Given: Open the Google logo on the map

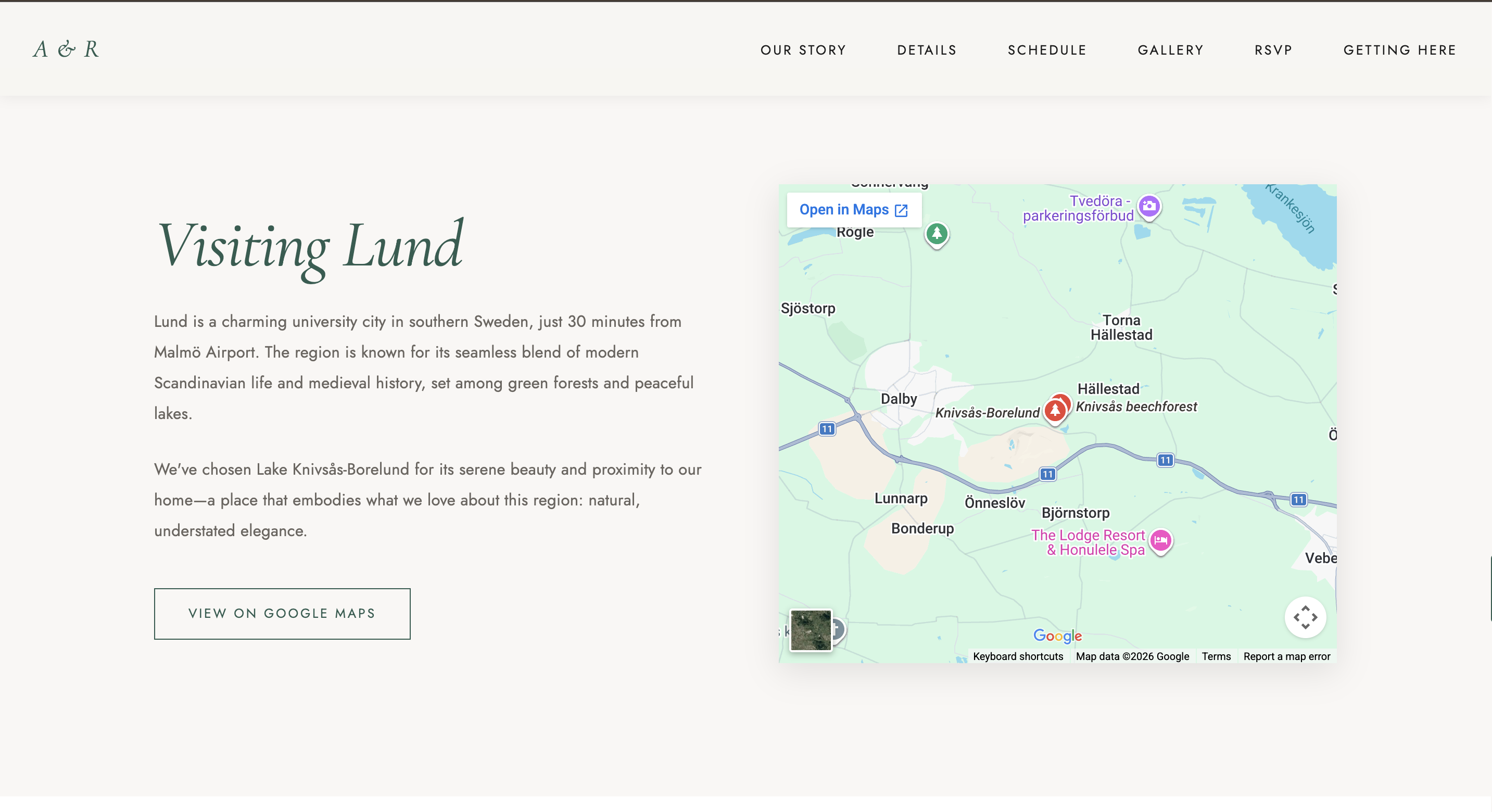Looking at the screenshot, I should pos(1057,636).
